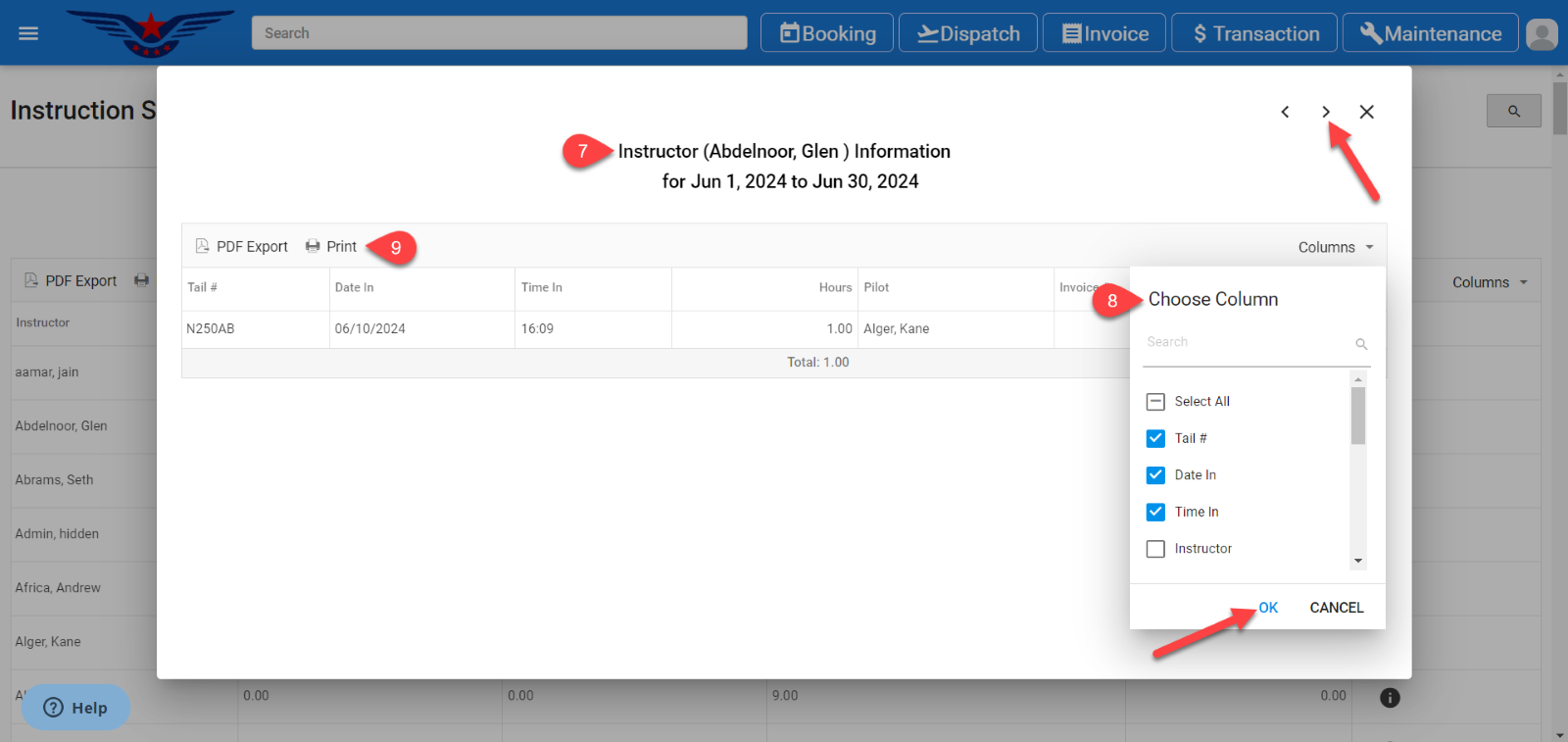The width and height of the screenshot is (1568, 742).
Task: Click the info icon in bottom row
Action: pyautogui.click(x=1390, y=698)
